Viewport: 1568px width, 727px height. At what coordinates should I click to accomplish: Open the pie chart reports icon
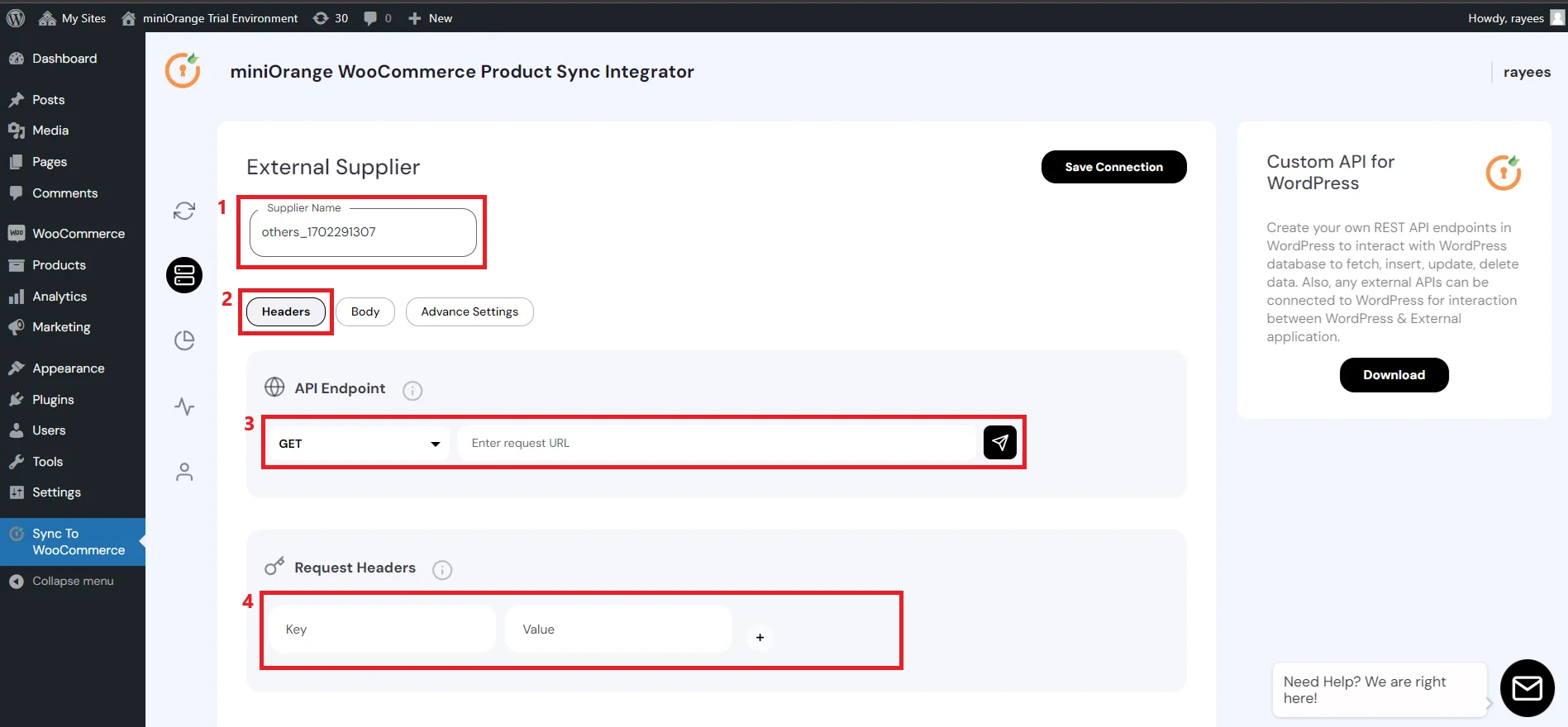point(184,340)
